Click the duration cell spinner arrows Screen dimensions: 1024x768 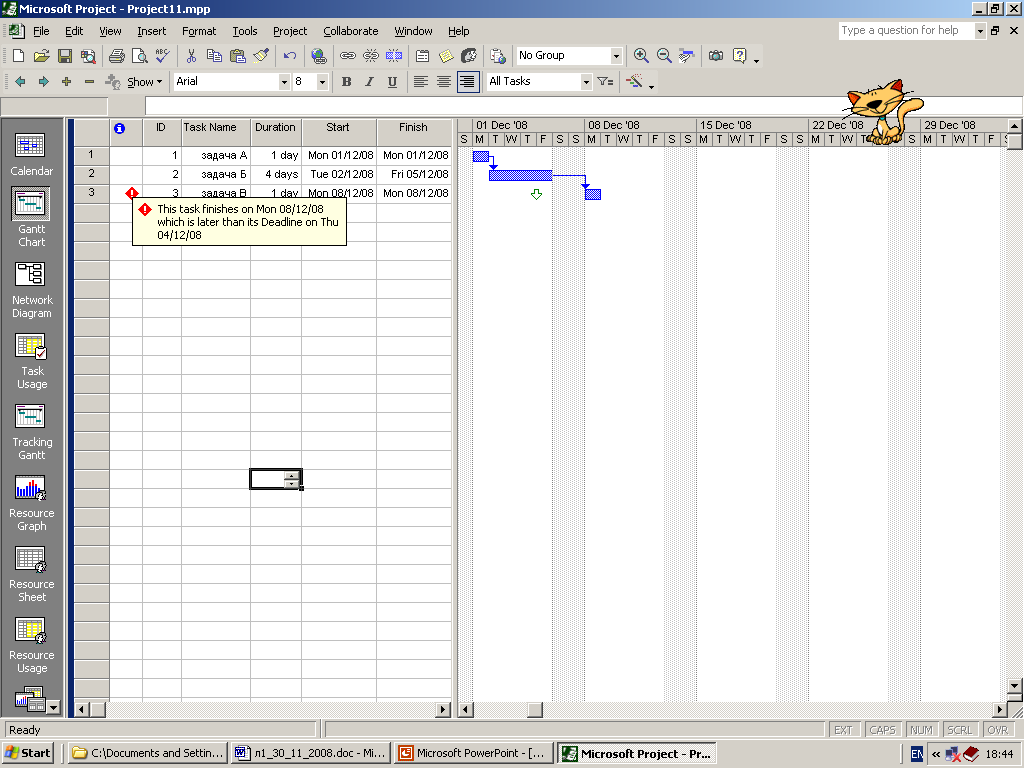pyautogui.click(x=292, y=479)
